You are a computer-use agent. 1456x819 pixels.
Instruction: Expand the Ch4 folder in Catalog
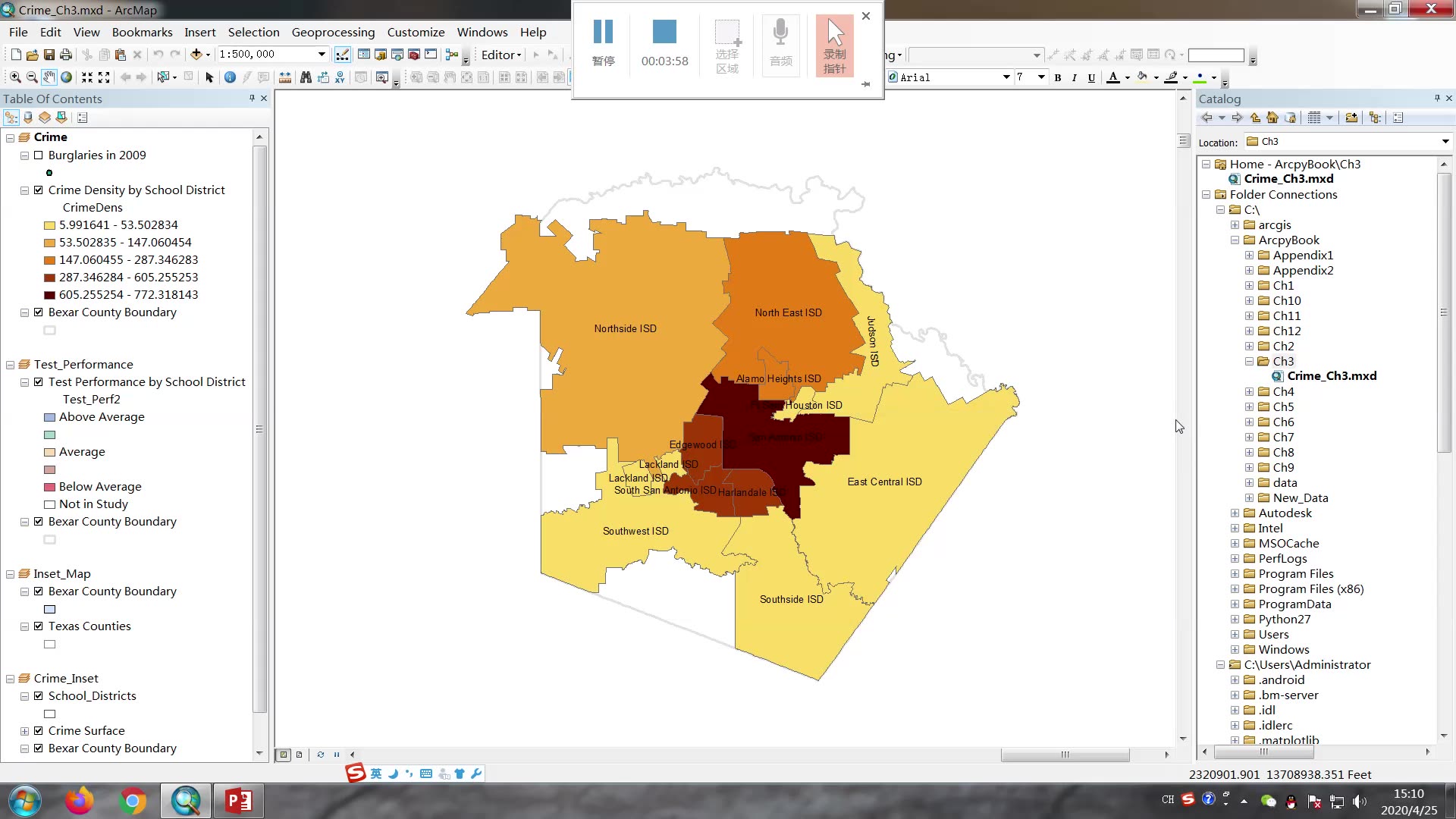[x=1249, y=392]
